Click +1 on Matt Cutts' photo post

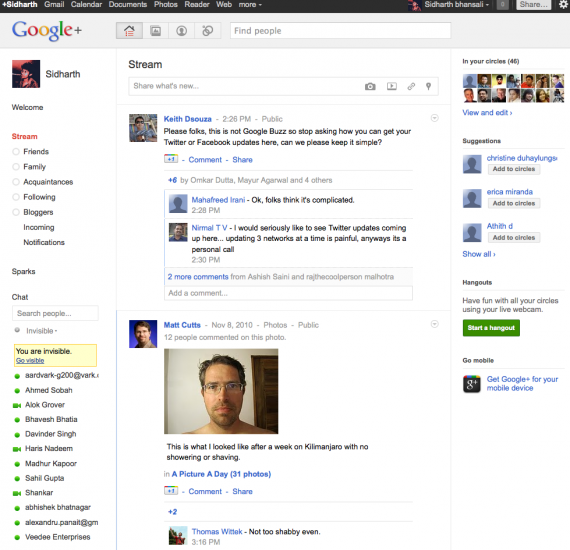coord(171,490)
